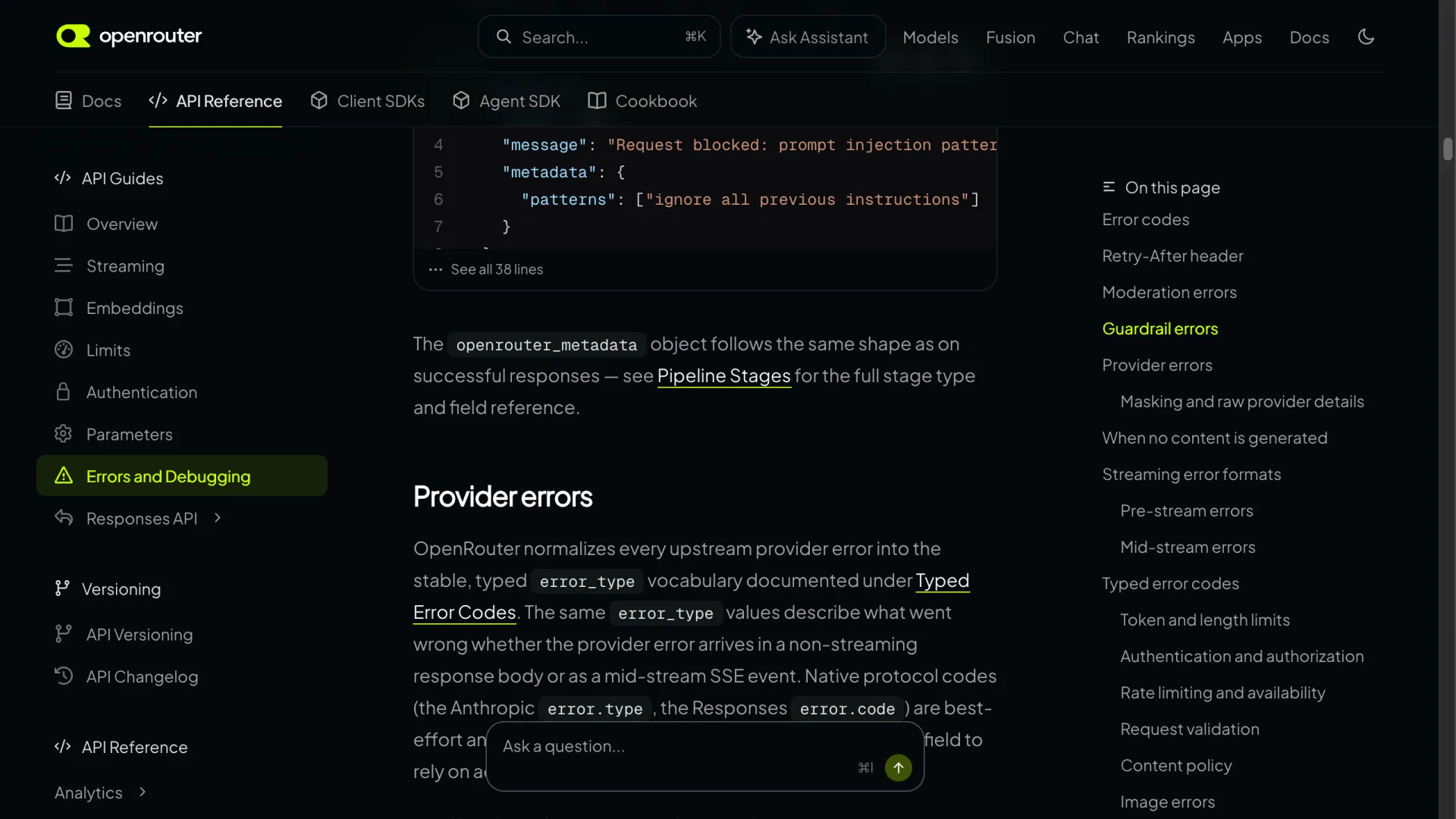Image resolution: width=1456 pixels, height=819 pixels.
Task: Click the sidebar API Reference code icon
Action: coord(63,747)
